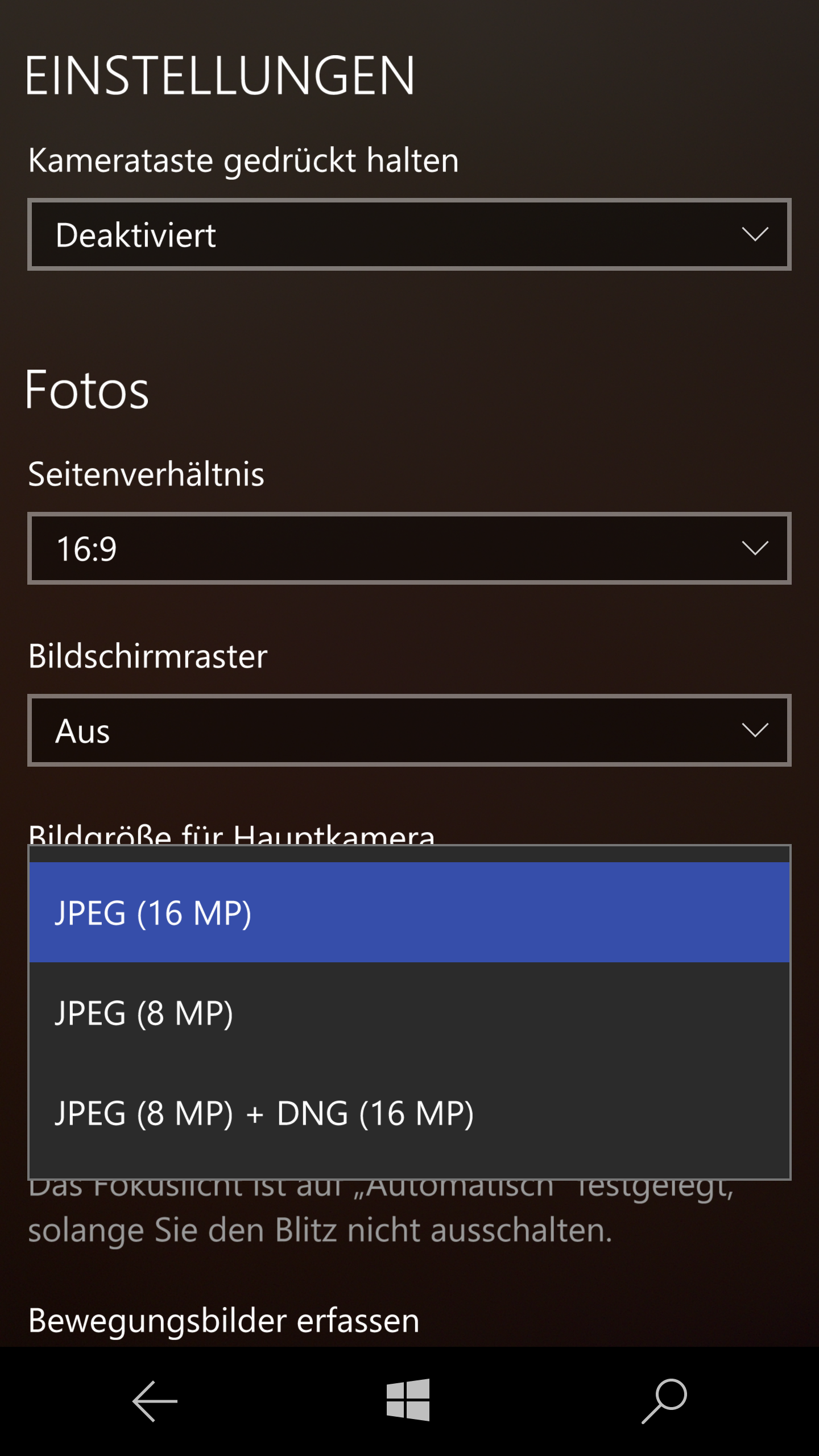Click the Fotos section heading
This screenshot has height=1456, width=819.
[x=87, y=390]
